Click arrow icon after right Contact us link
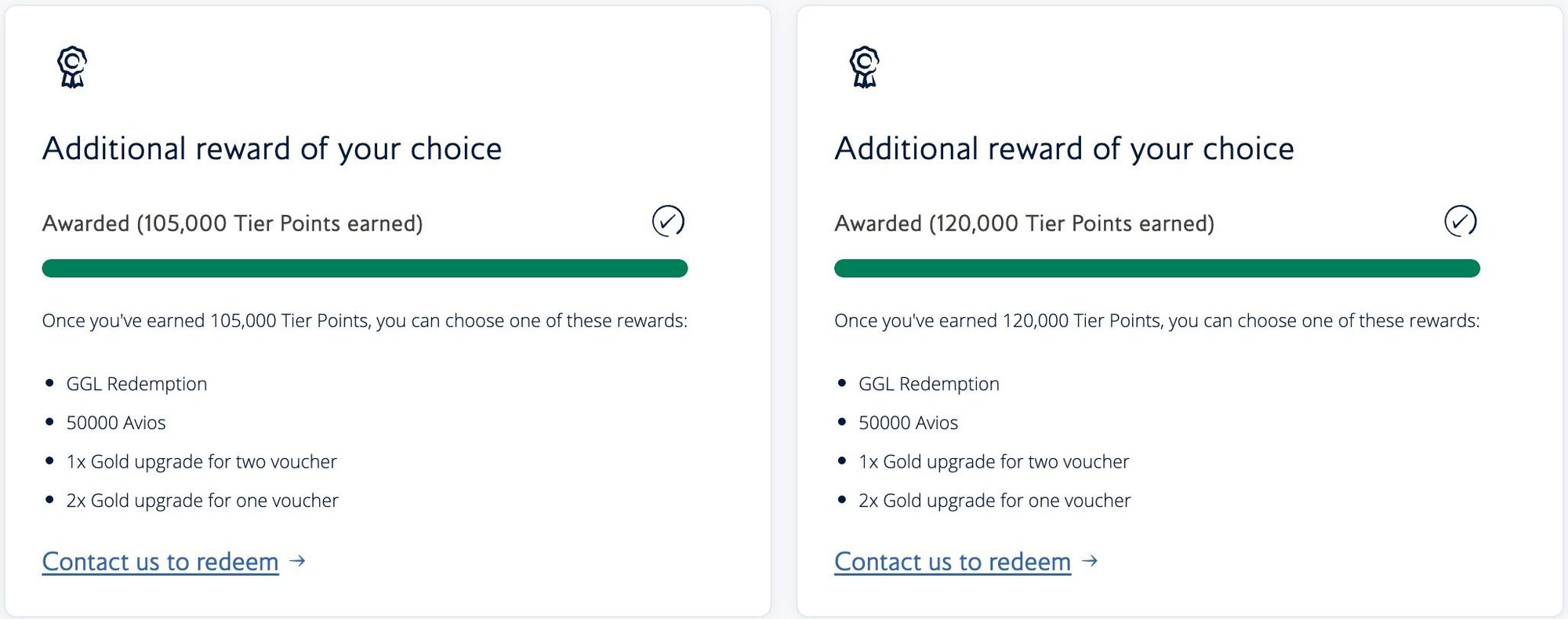The height and width of the screenshot is (619, 1568). (x=1090, y=561)
